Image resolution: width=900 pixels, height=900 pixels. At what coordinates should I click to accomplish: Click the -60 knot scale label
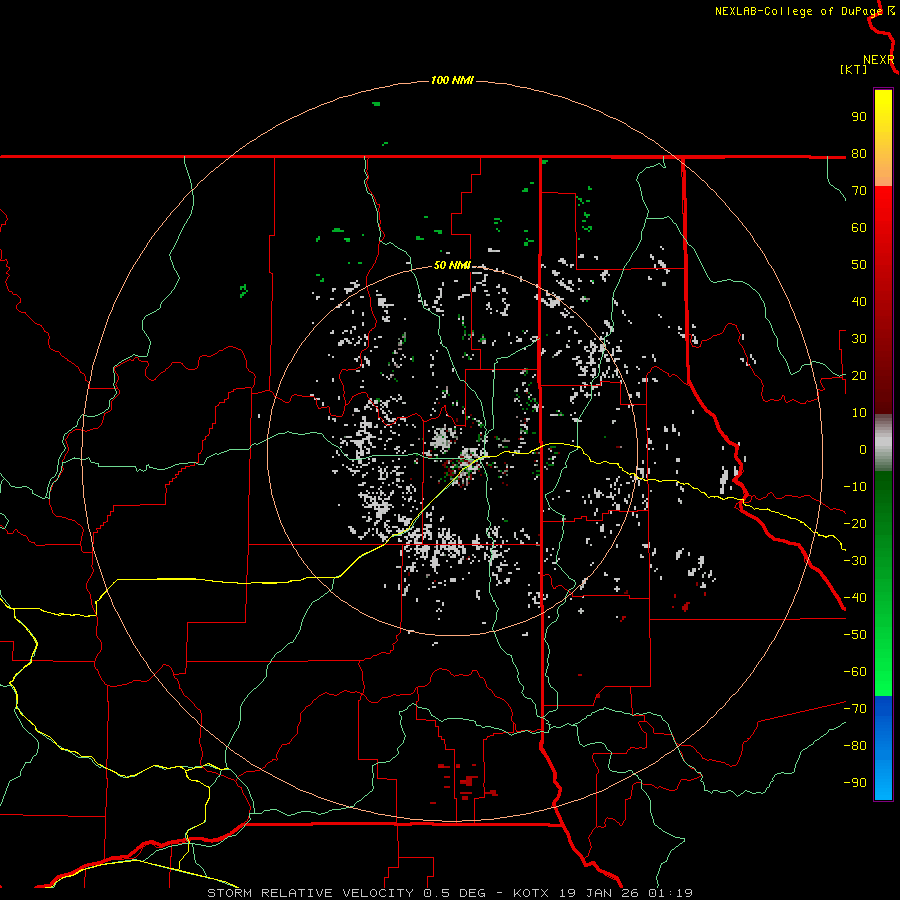pyautogui.click(x=855, y=672)
